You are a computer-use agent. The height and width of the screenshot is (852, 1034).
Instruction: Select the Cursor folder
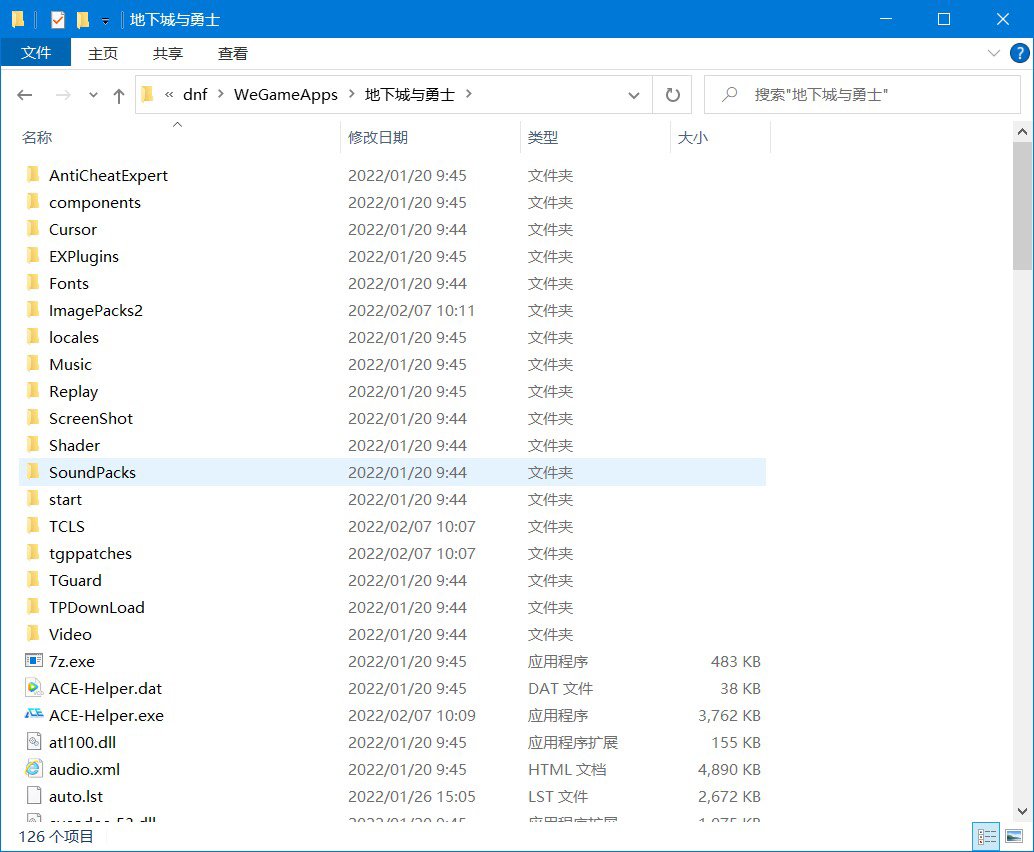pyautogui.click(x=73, y=229)
